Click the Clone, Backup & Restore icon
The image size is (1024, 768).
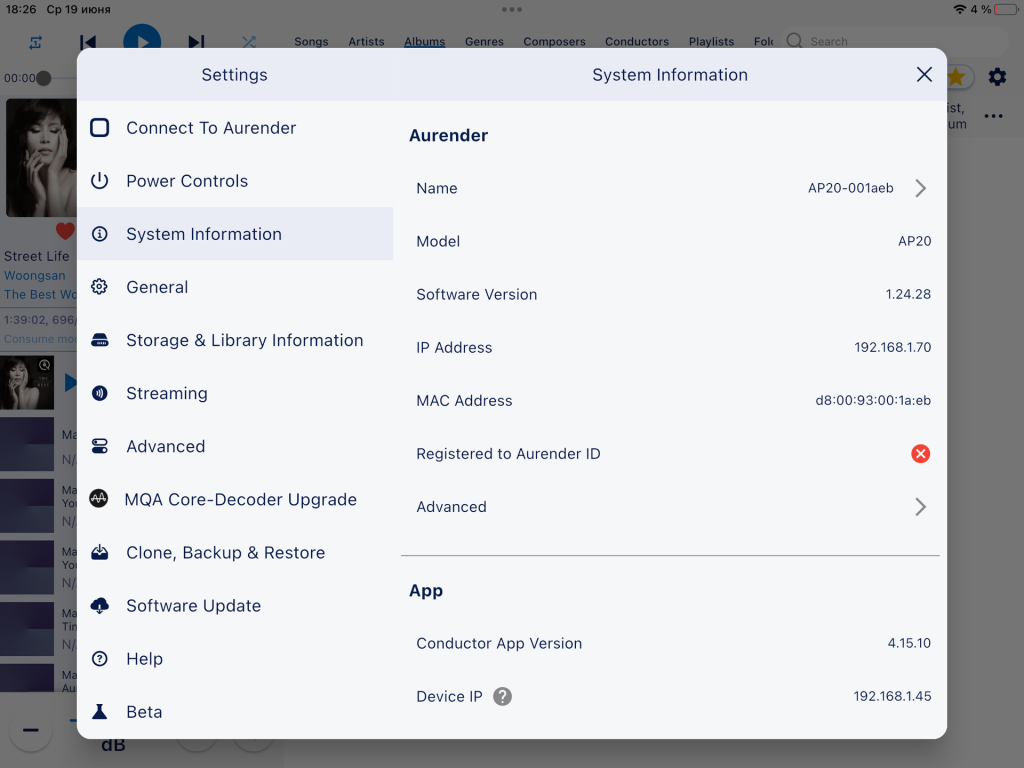99,552
